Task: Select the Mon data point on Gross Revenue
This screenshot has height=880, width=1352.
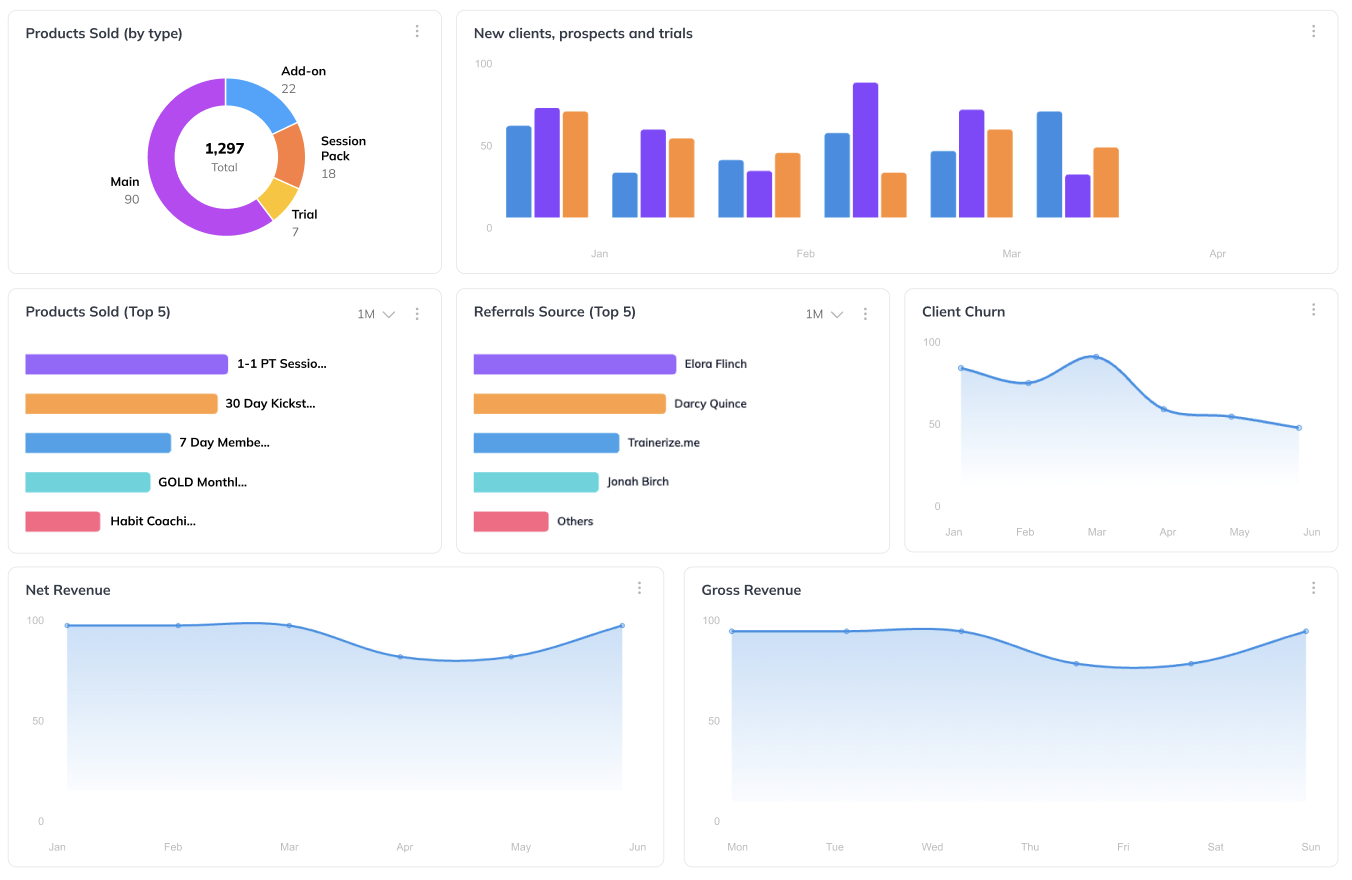Action: click(x=732, y=632)
